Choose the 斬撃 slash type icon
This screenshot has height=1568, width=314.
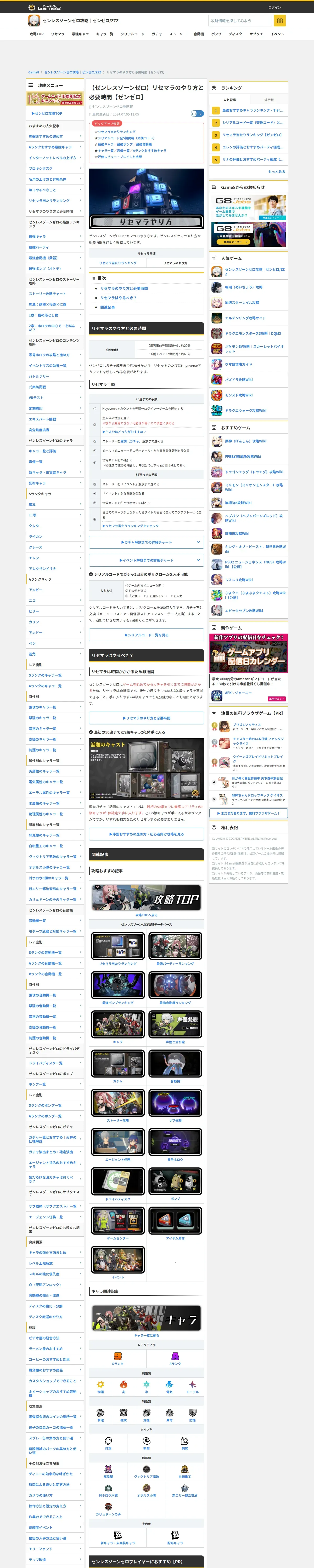146,1441
